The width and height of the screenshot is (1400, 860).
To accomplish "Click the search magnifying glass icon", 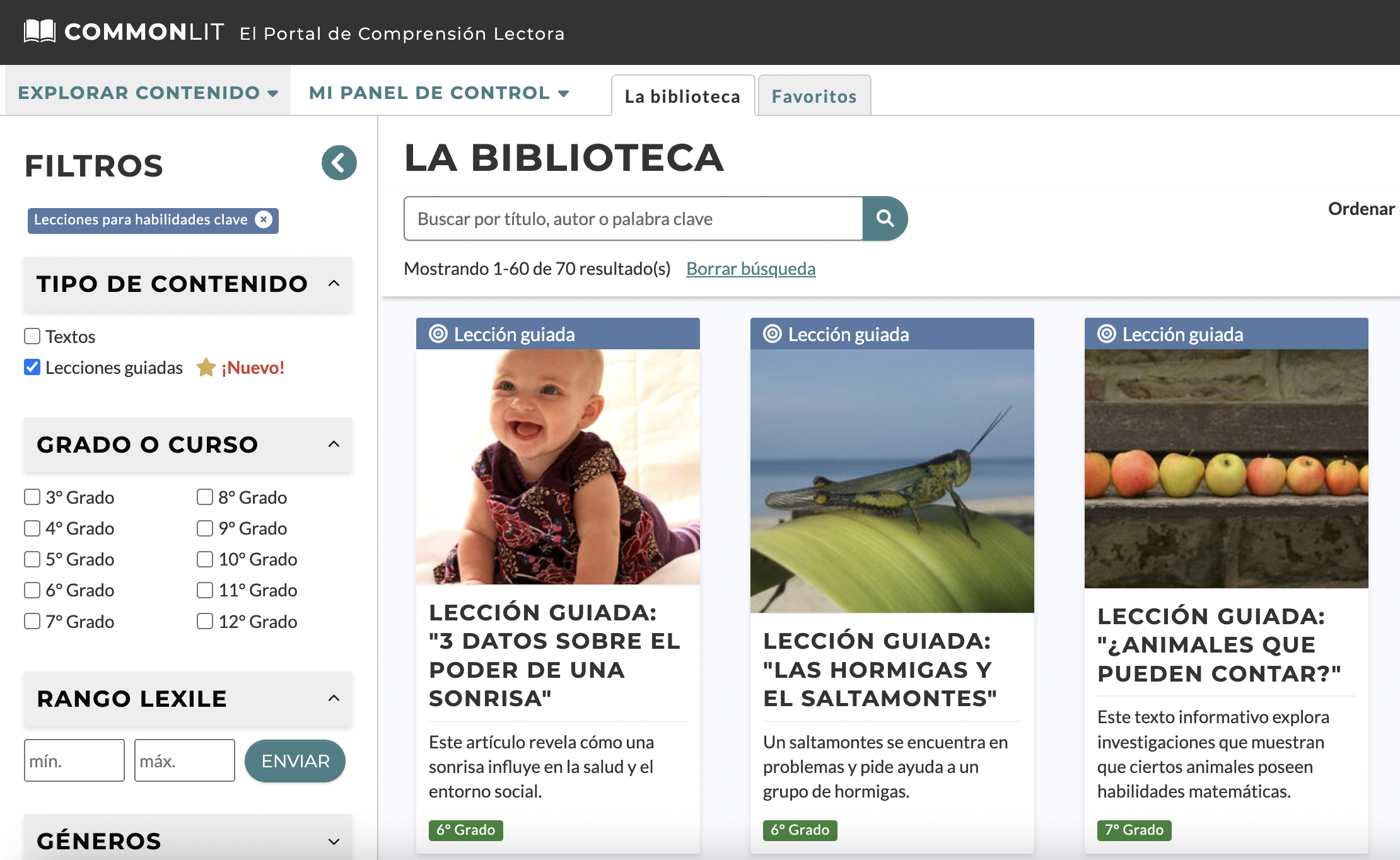I will (884, 217).
